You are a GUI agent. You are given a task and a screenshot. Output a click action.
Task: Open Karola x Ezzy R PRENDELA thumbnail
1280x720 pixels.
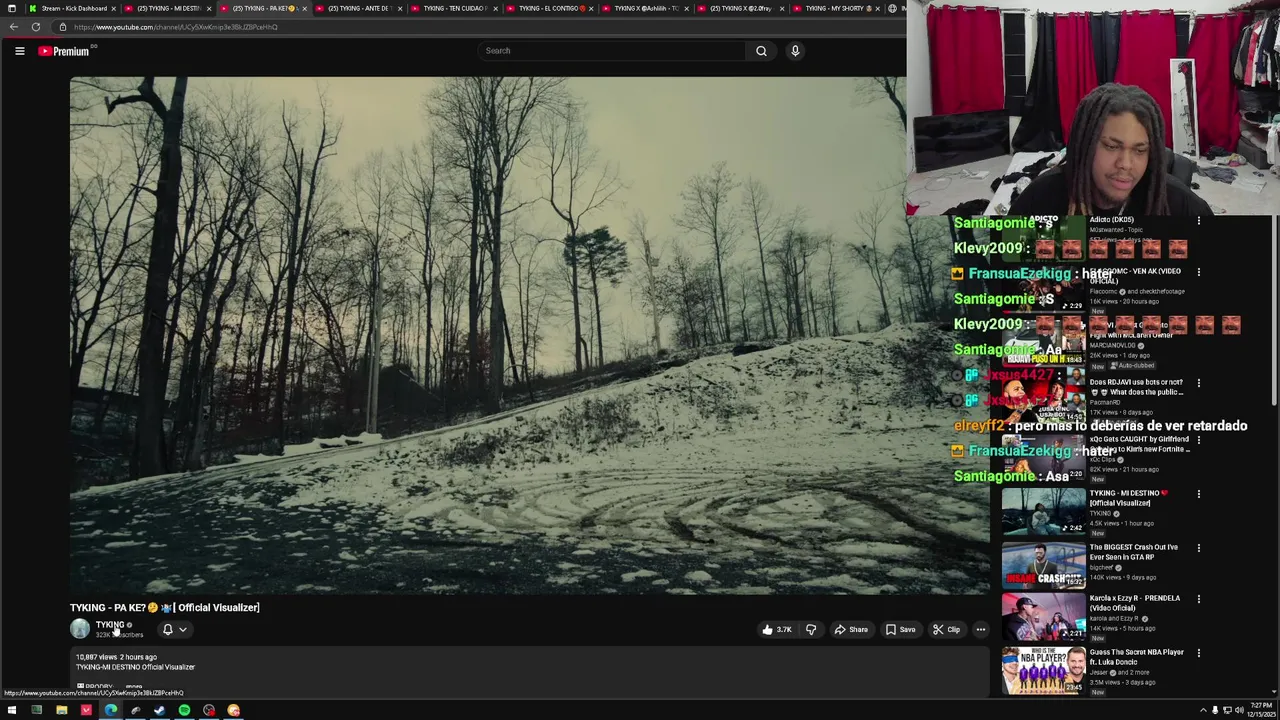coord(1043,616)
